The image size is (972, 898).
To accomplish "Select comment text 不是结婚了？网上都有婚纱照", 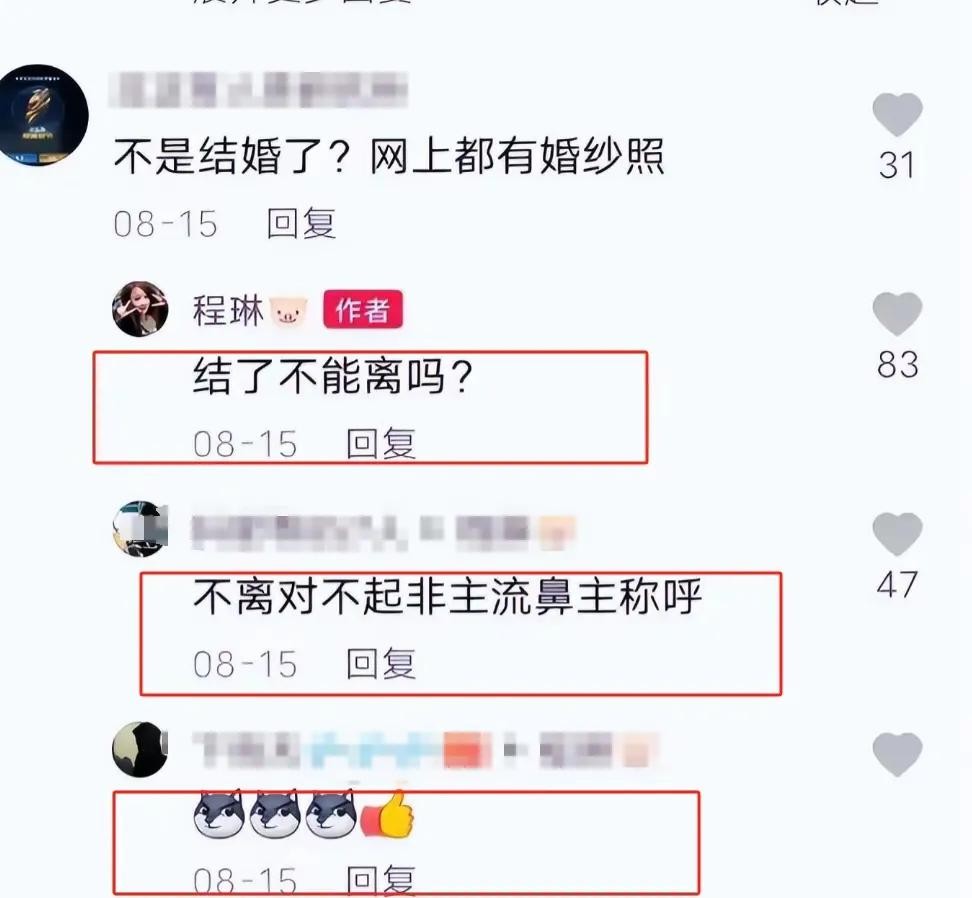I will 389,156.
